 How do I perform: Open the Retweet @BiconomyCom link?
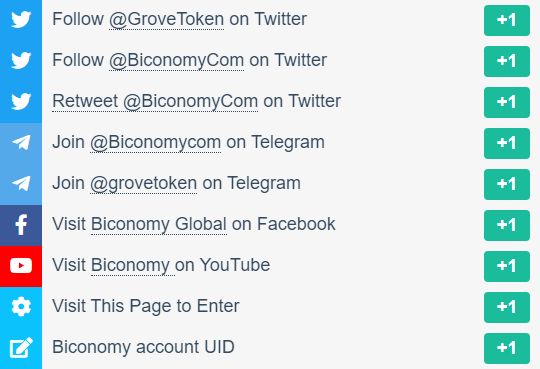tap(155, 101)
